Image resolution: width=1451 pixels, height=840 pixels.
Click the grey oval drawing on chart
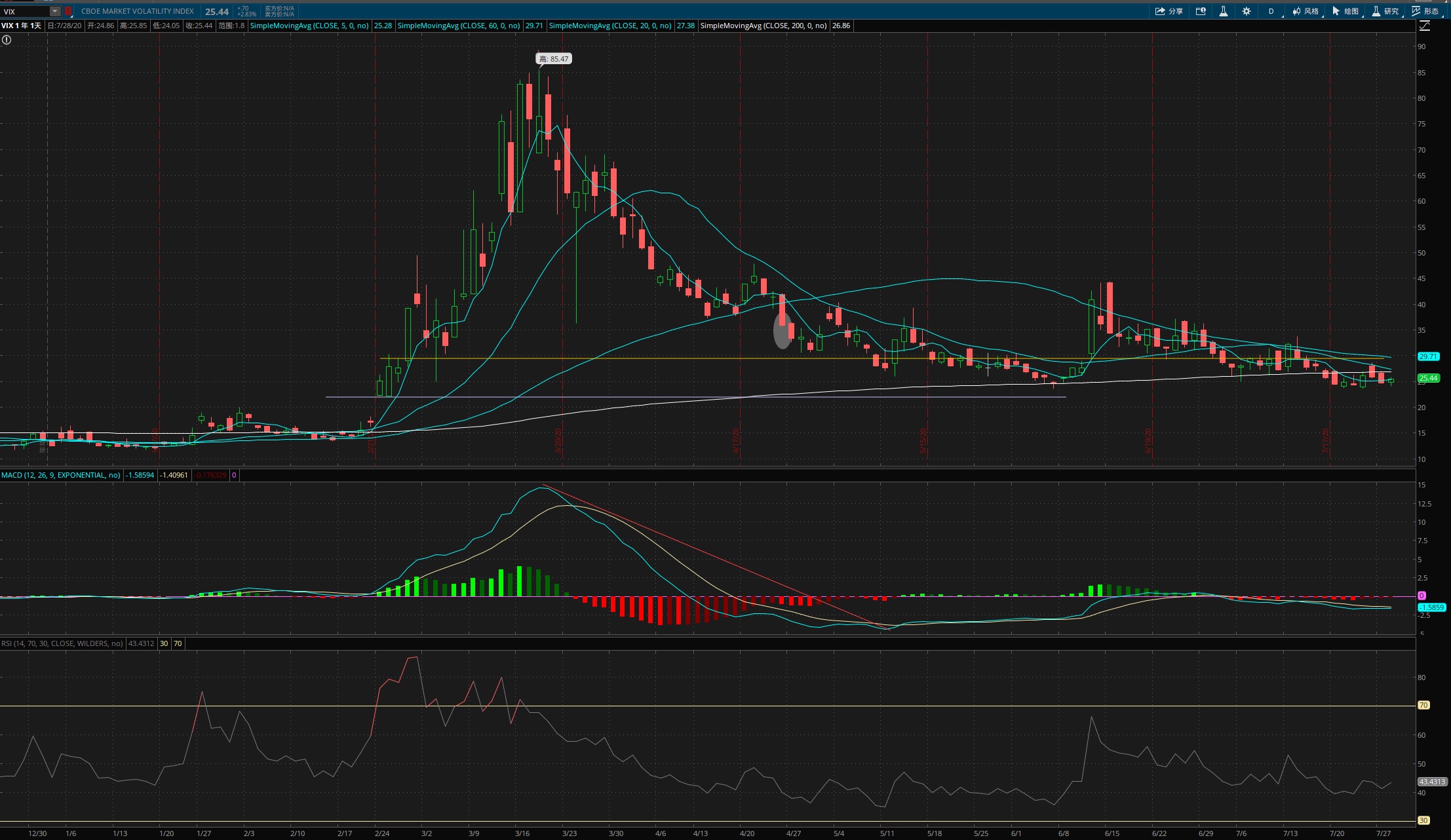[x=783, y=331]
